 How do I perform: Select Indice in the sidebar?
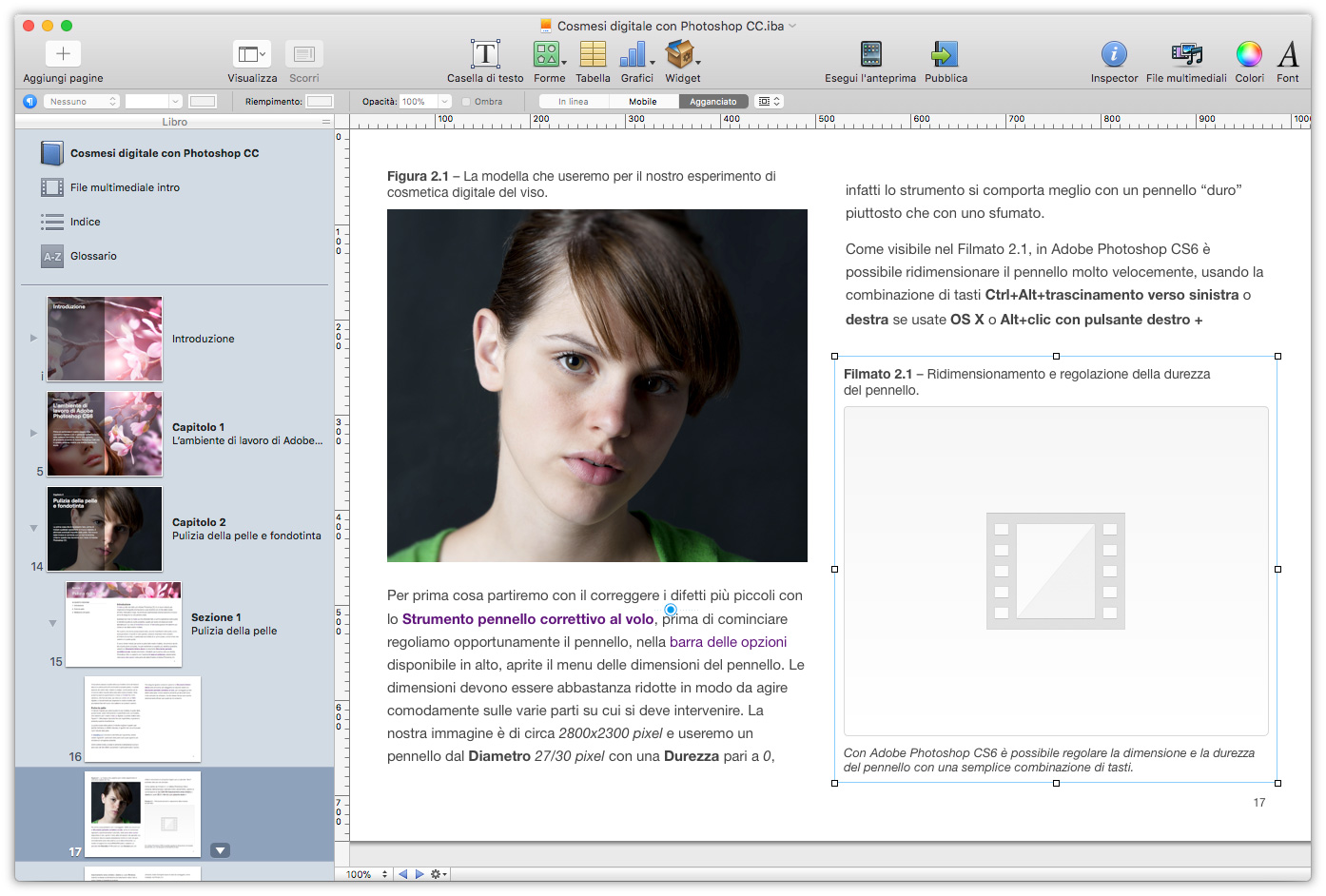pos(85,222)
